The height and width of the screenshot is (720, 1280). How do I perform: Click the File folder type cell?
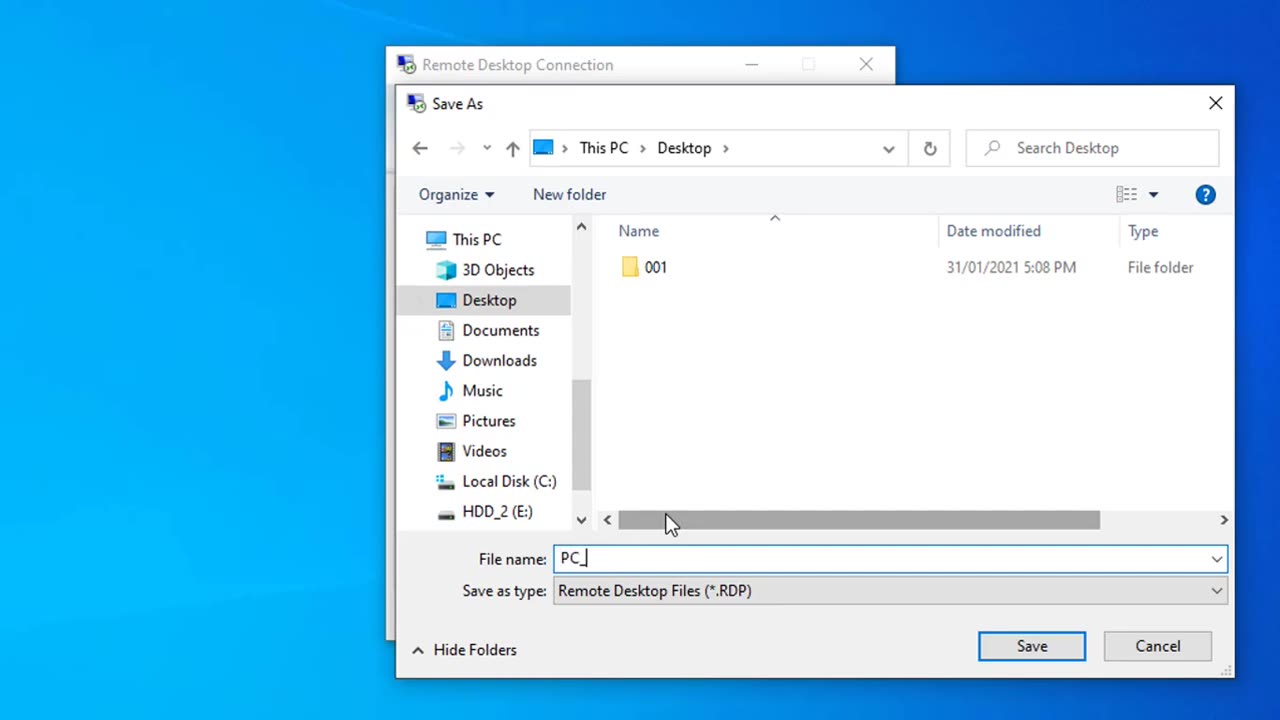pos(1160,267)
